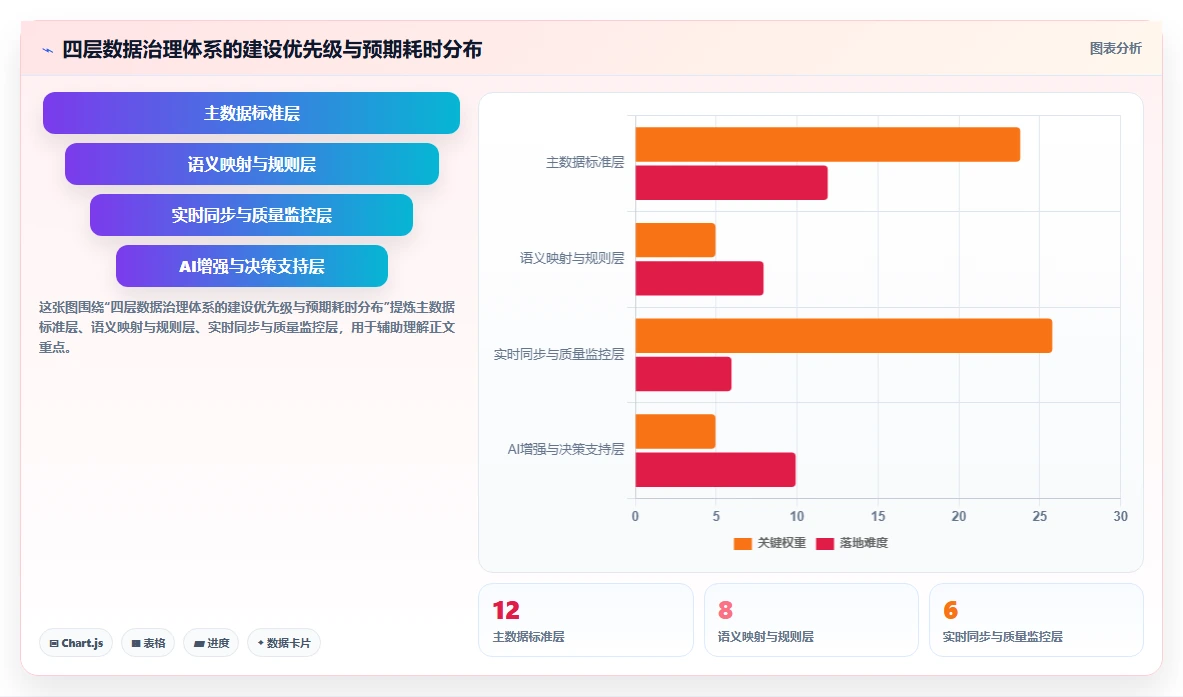Toggle the 关键权重 legend swatch
1183x697 pixels.
coord(742,543)
